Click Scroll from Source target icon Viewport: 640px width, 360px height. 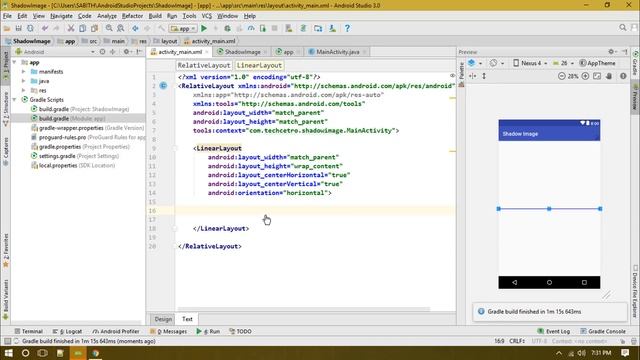pos(102,52)
